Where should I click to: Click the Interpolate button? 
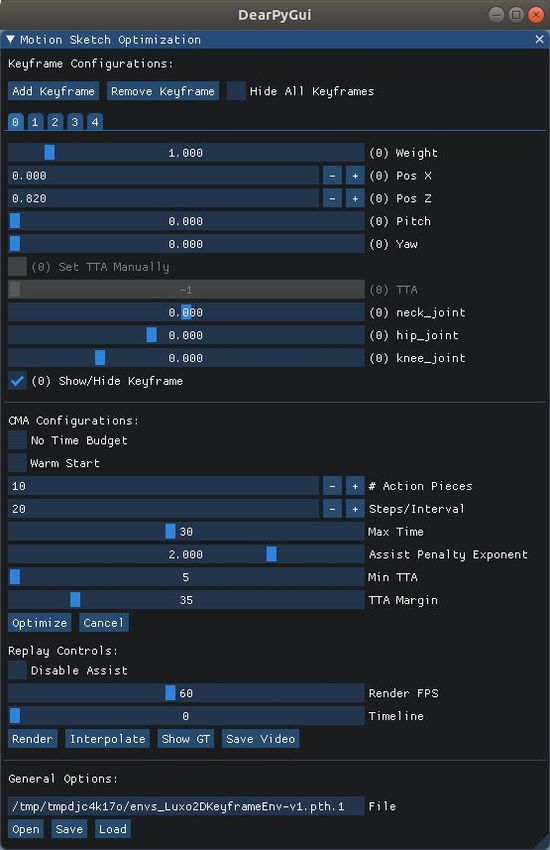pyautogui.click(x=107, y=738)
